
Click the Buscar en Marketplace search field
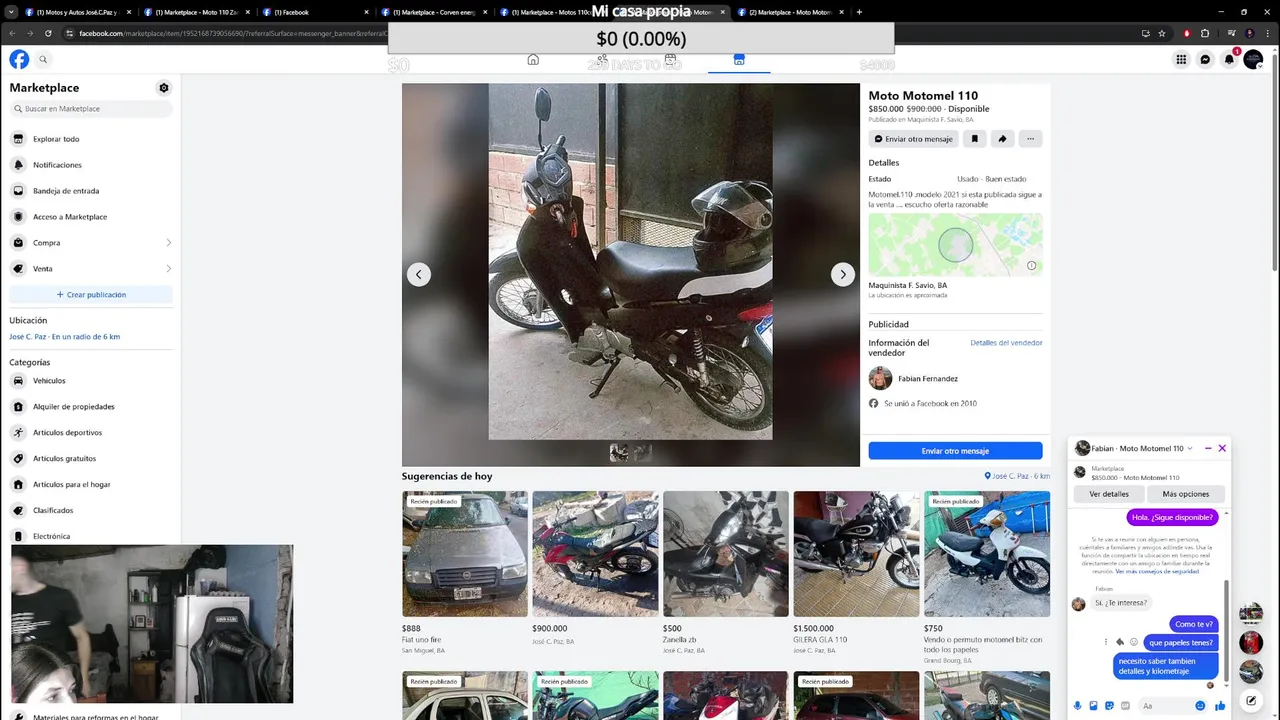coord(91,109)
